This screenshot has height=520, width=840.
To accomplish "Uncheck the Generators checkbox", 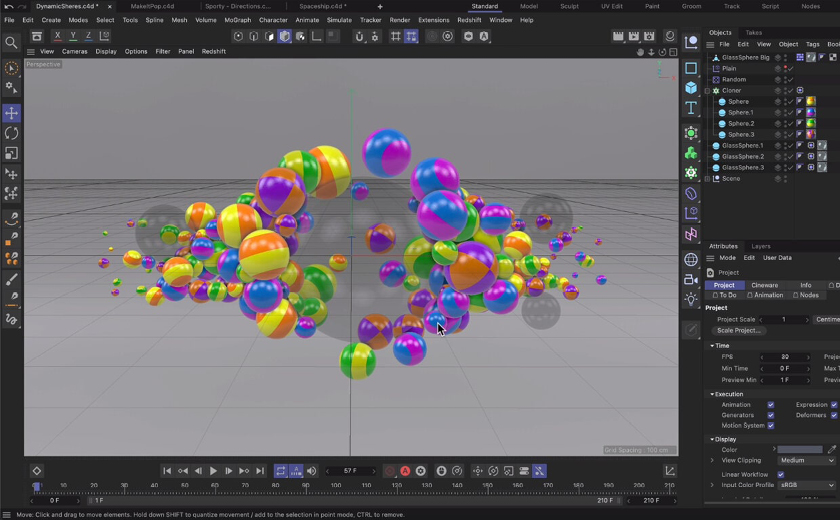I will pyautogui.click(x=770, y=415).
